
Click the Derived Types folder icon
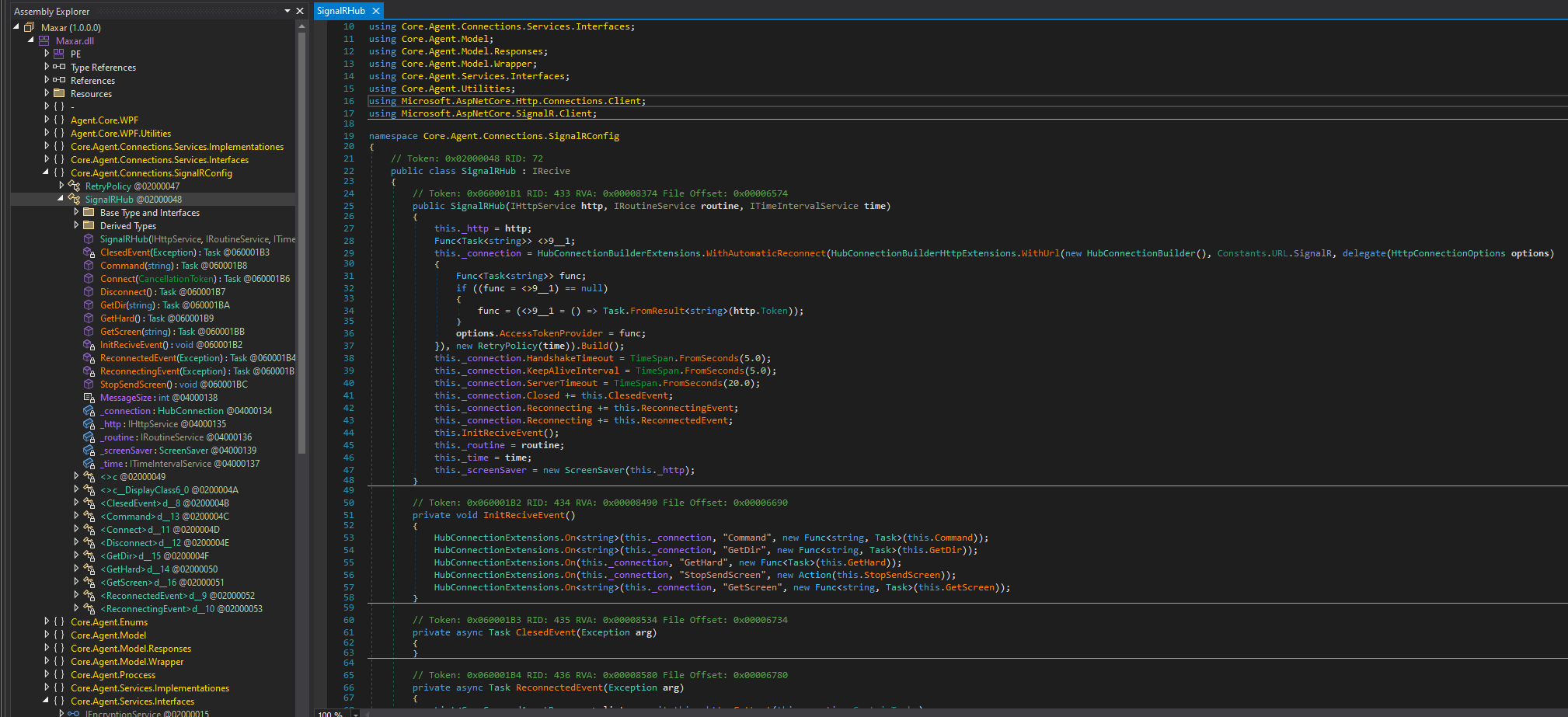point(89,225)
